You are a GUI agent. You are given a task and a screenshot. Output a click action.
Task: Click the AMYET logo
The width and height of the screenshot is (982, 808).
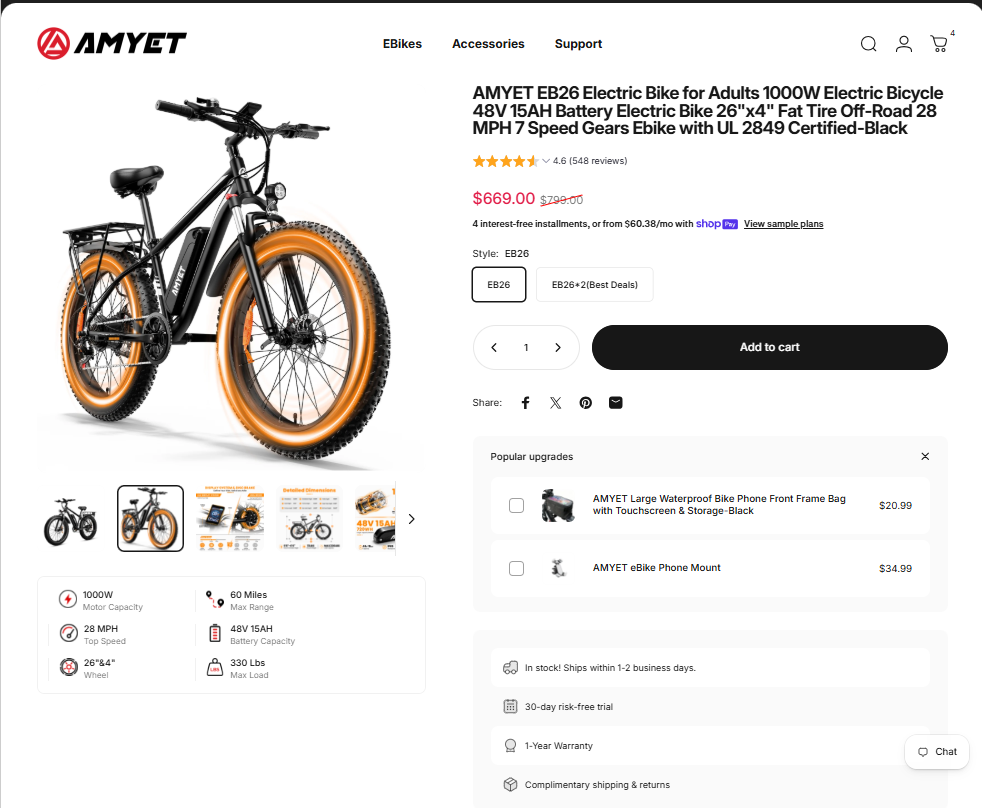111,43
